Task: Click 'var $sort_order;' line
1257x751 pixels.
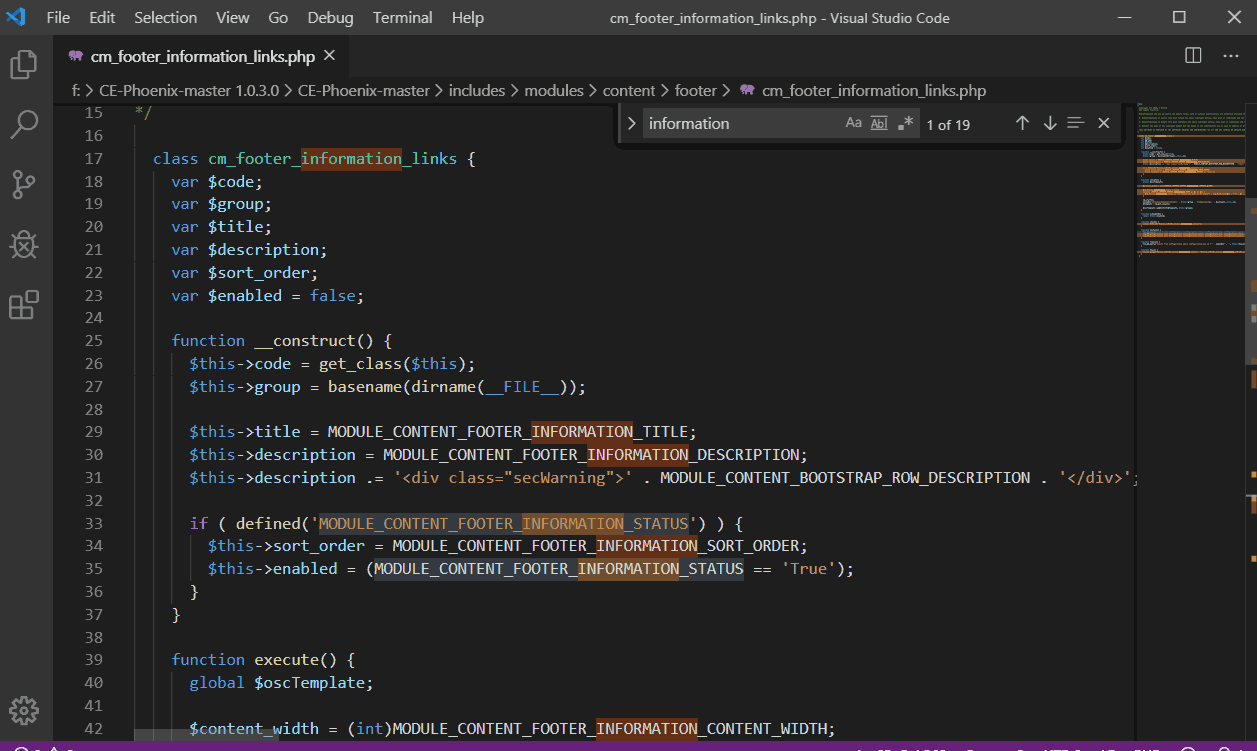Action: [x=244, y=272]
